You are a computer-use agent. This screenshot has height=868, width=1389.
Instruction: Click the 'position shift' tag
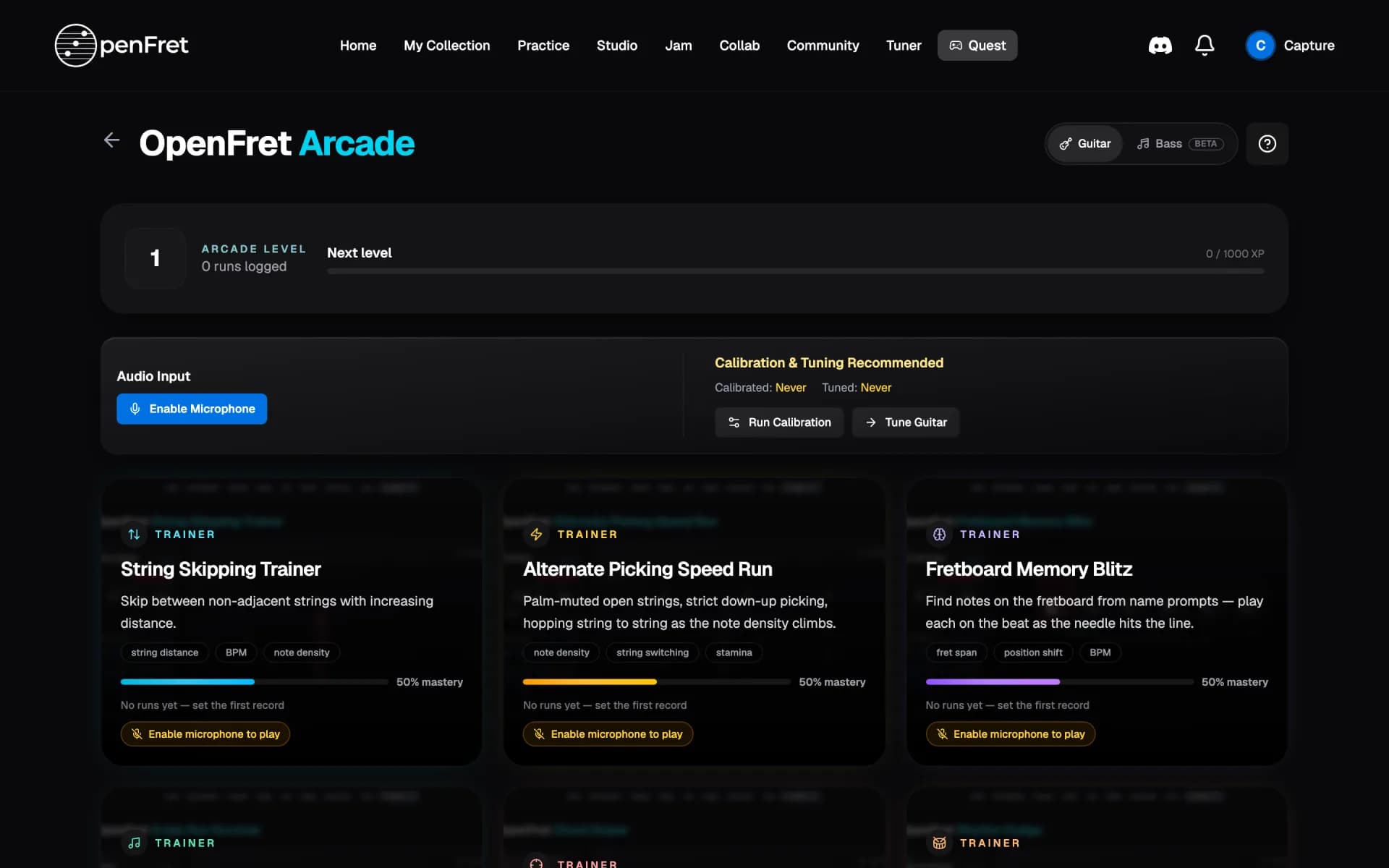pos(1033,652)
